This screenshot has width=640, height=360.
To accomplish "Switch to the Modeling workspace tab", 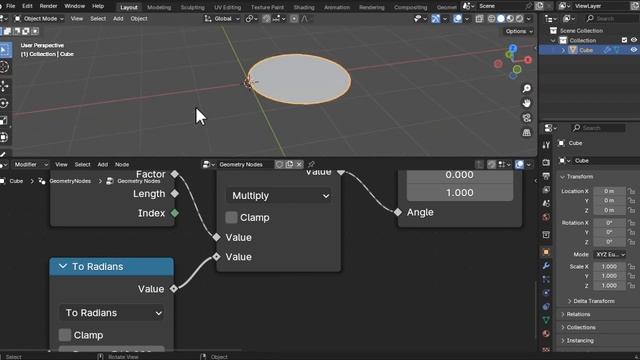I will (x=159, y=7).
